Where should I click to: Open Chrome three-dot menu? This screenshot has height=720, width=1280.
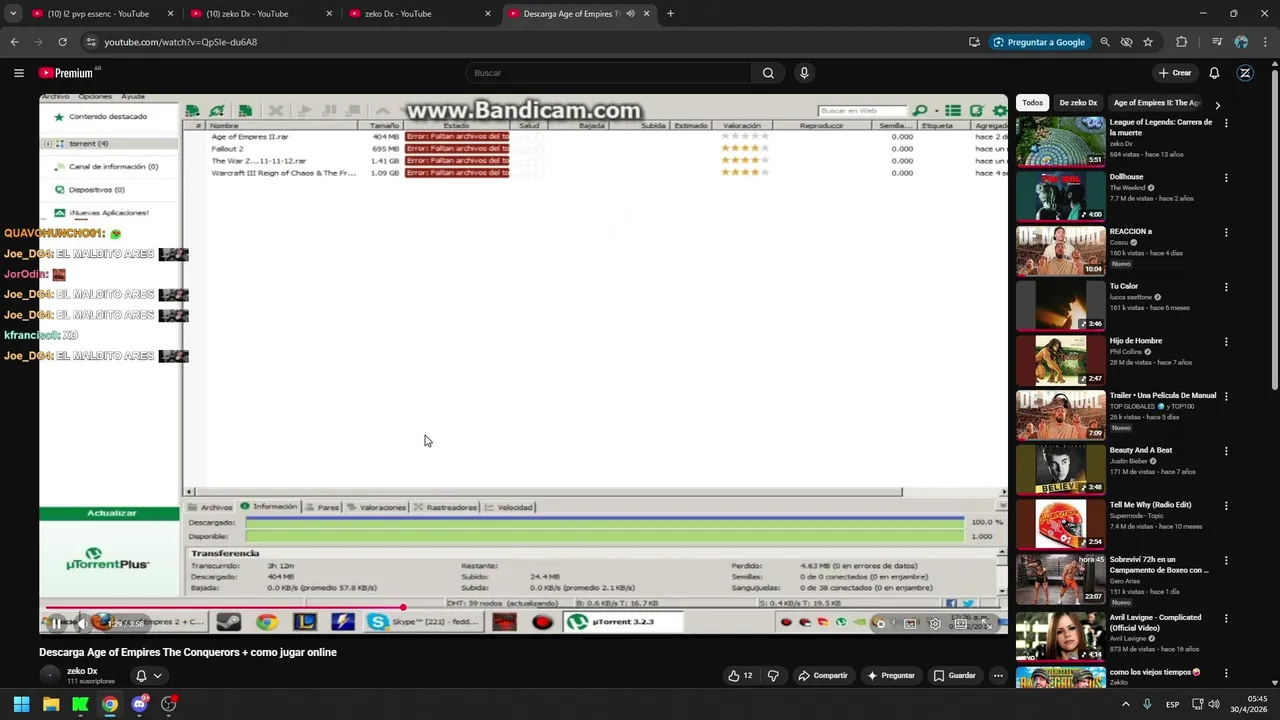(x=1265, y=42)
